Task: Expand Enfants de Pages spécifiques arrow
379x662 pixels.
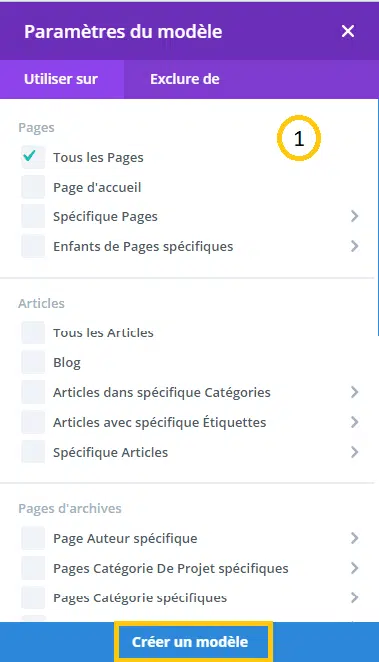Action: coord(355,246)
